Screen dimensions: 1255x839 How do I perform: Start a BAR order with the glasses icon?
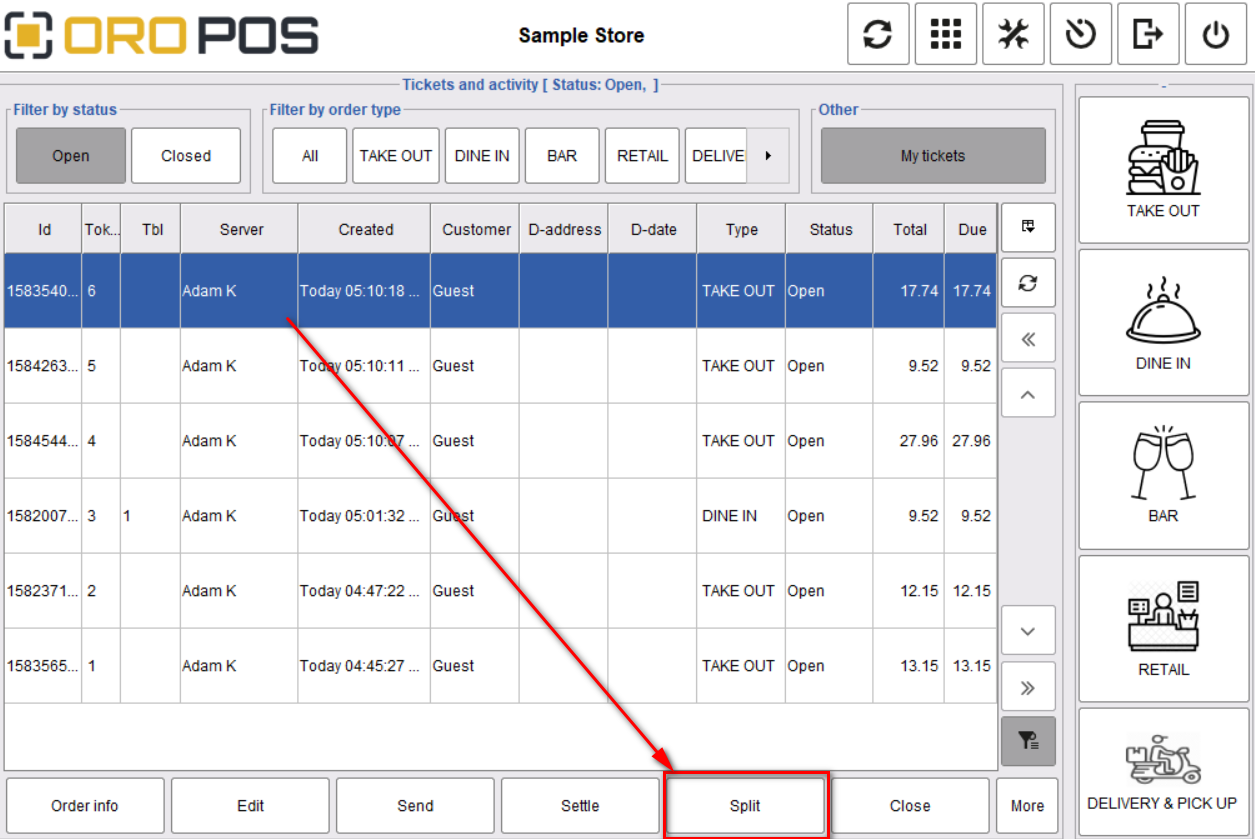(x=1164, y=475)
